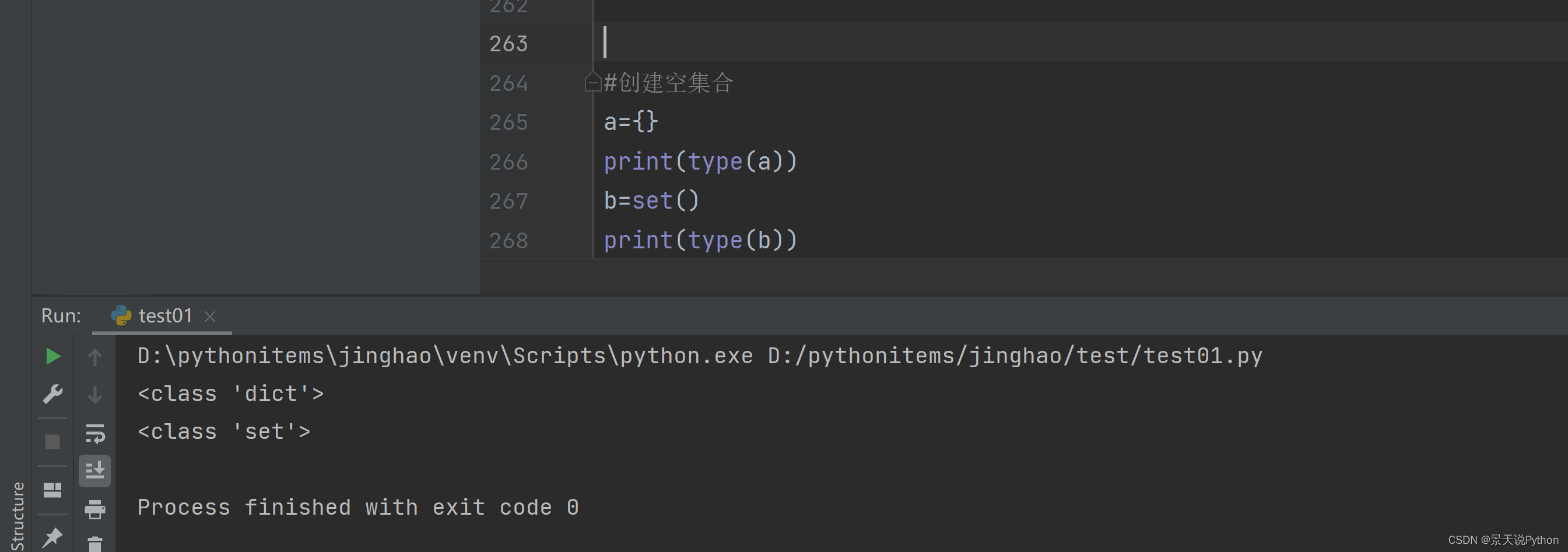
Task: Click 'Process finished with exit code 0' text
Action: click(358, 508)
